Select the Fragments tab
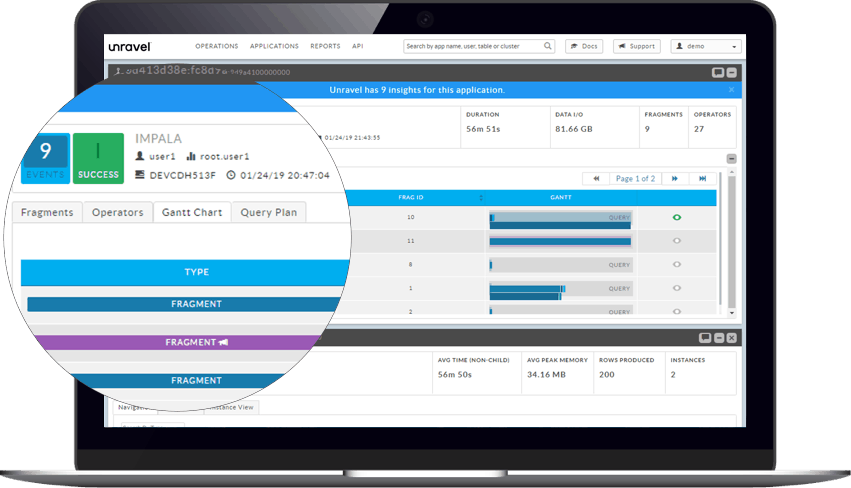The height and width of the screenshot is (488, 851). (x=47, y=212)
